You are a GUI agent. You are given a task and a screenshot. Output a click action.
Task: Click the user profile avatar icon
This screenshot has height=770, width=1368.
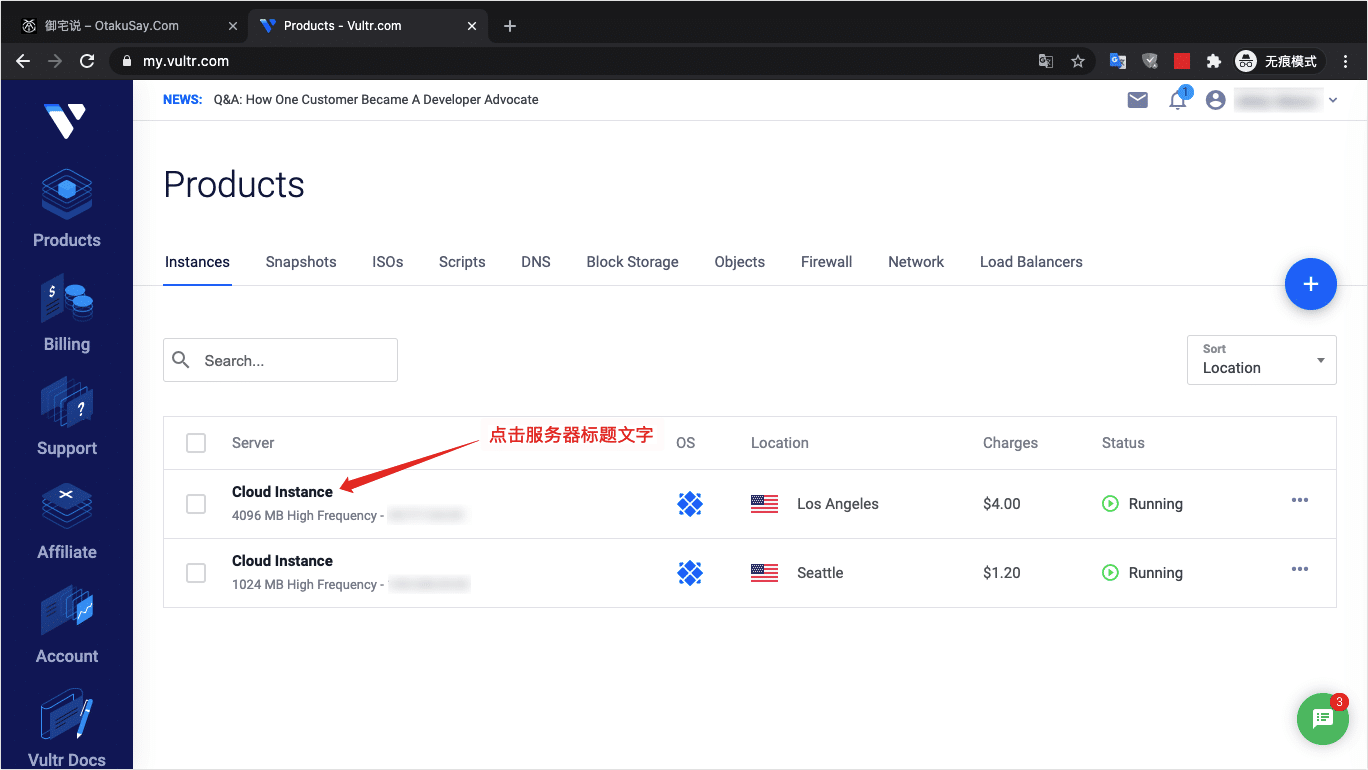tap(1216, 100)
